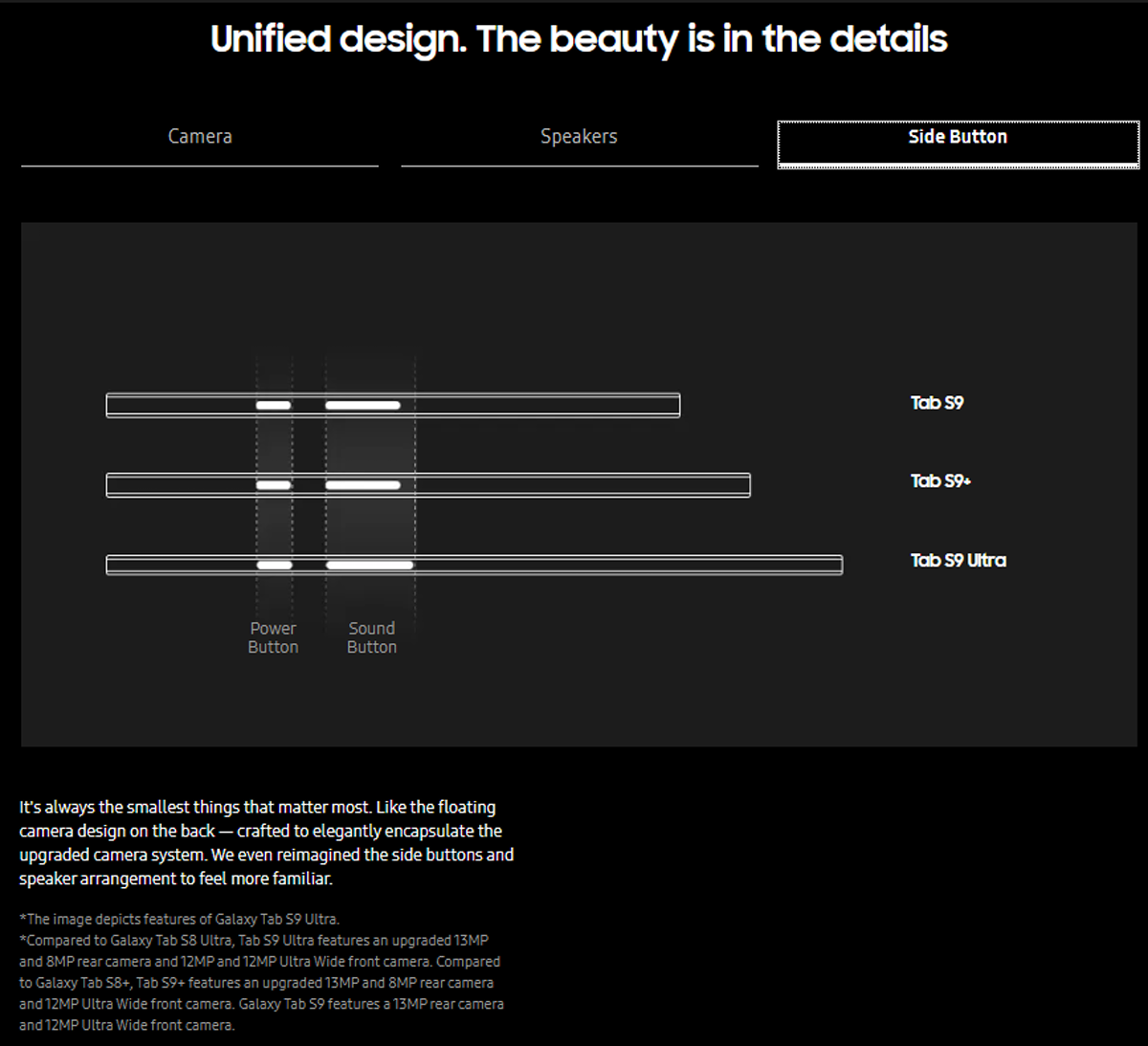
Task: Click the power button on Tab S9 outline
Action: [x=274, y=406]
